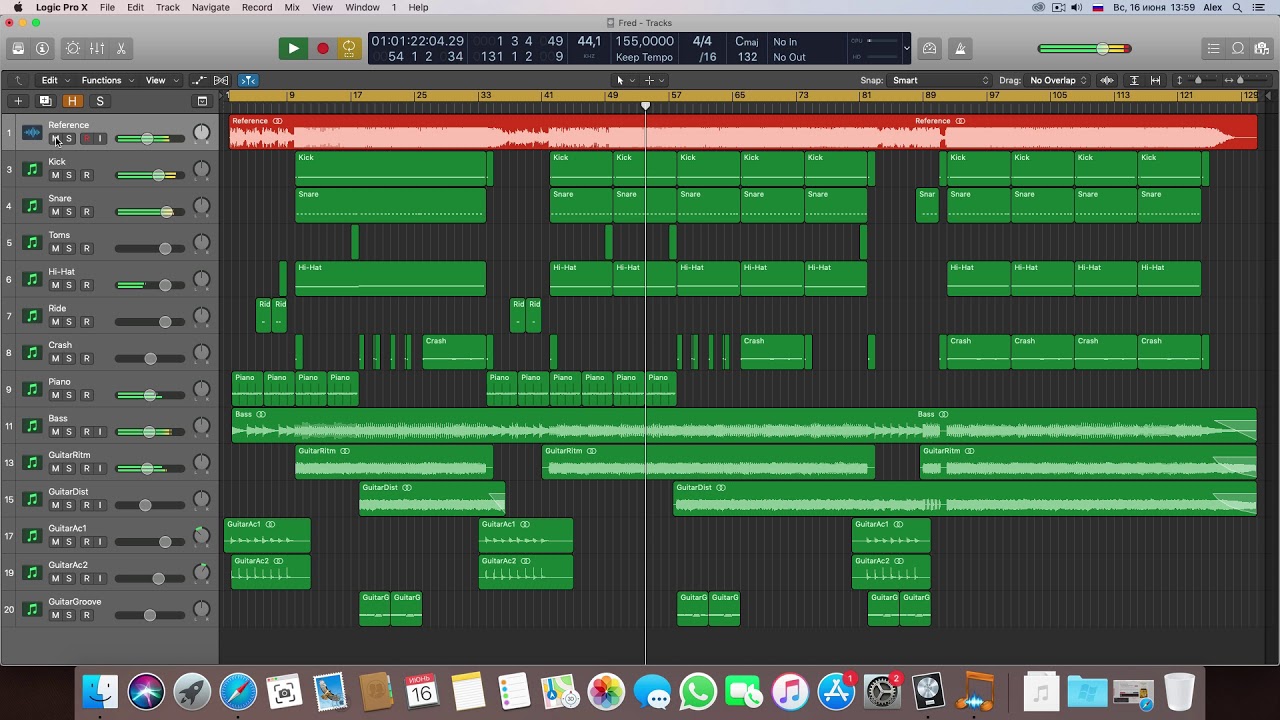Click the Reference track pan knob
Viewport: 1280px width, 720px height.
click(x=202, y=133)
